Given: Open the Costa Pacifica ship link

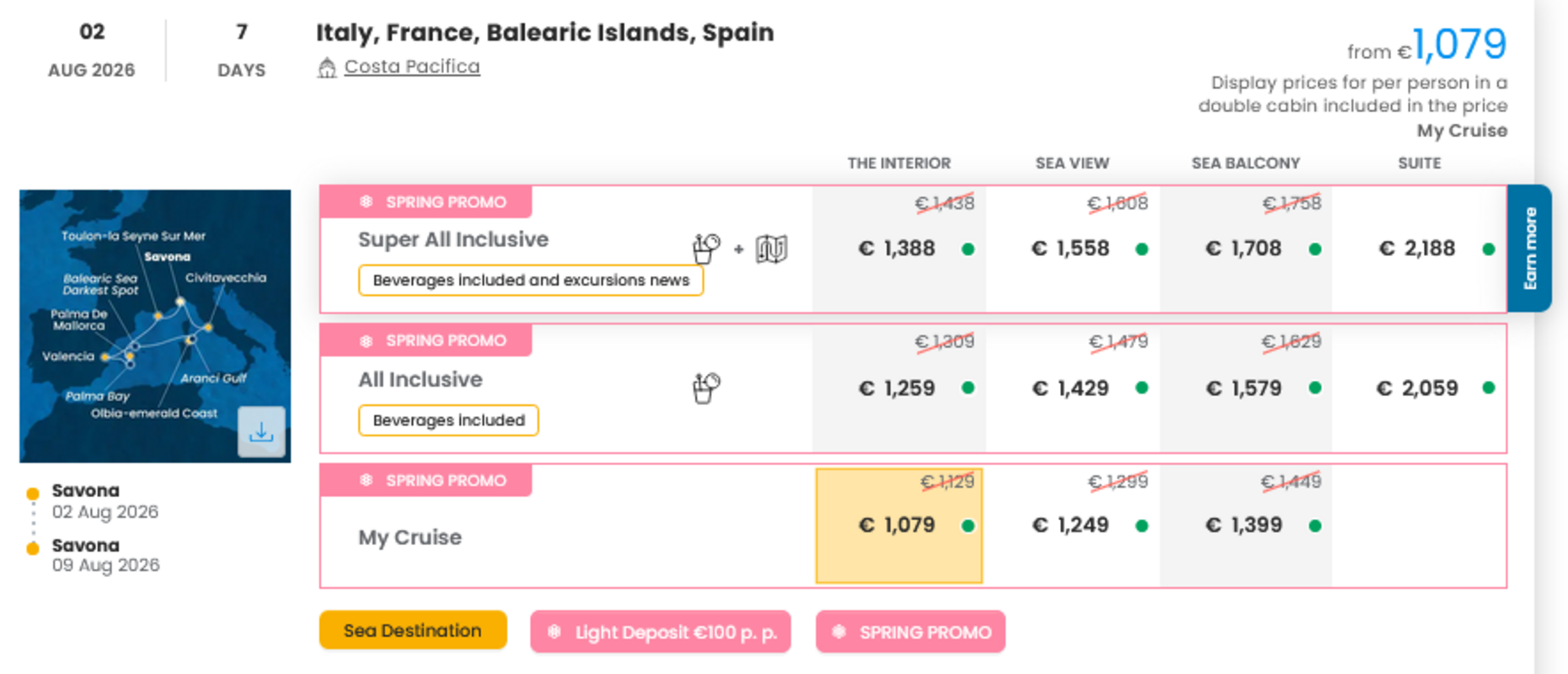Looking at the screenshot, I should pos(412,67).
